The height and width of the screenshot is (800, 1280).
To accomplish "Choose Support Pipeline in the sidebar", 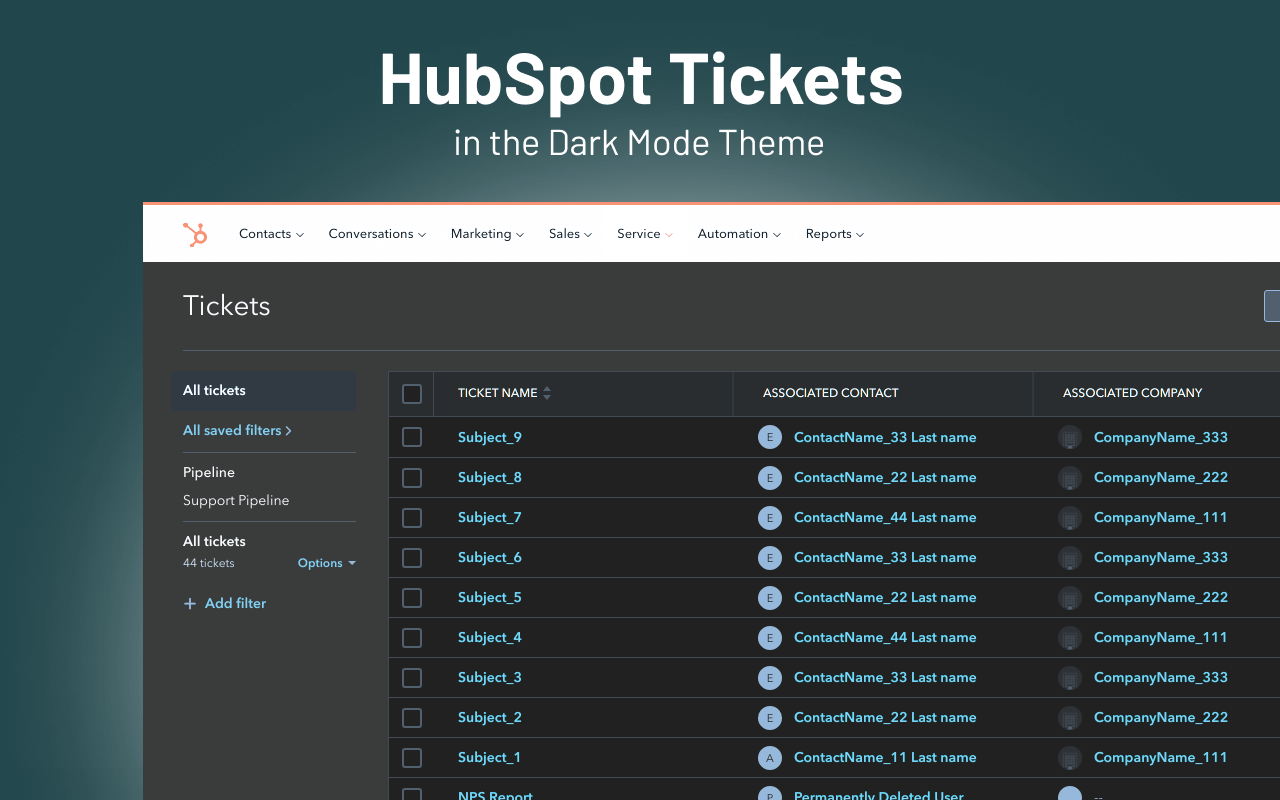I will [236, 500].
